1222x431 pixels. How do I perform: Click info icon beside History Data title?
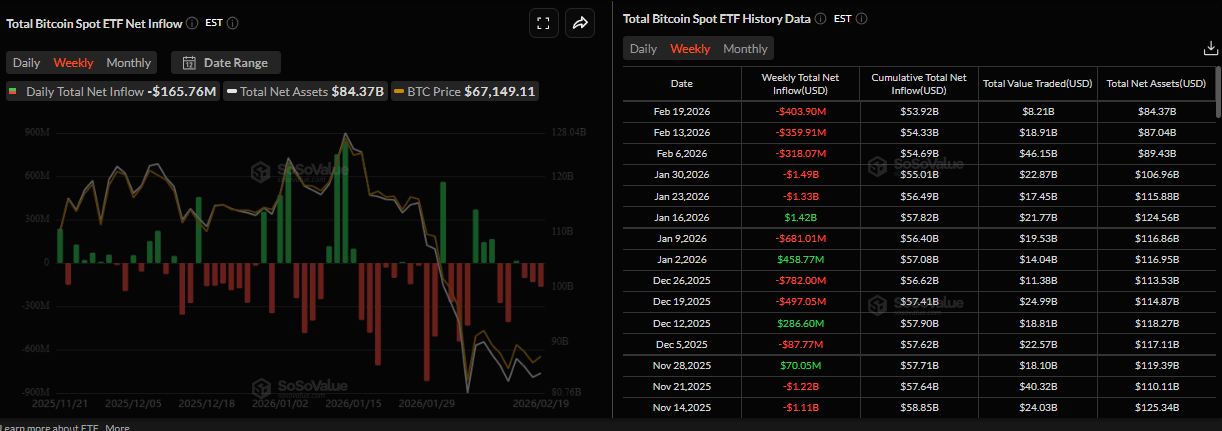pyautogui.click(x=820, y=18)
